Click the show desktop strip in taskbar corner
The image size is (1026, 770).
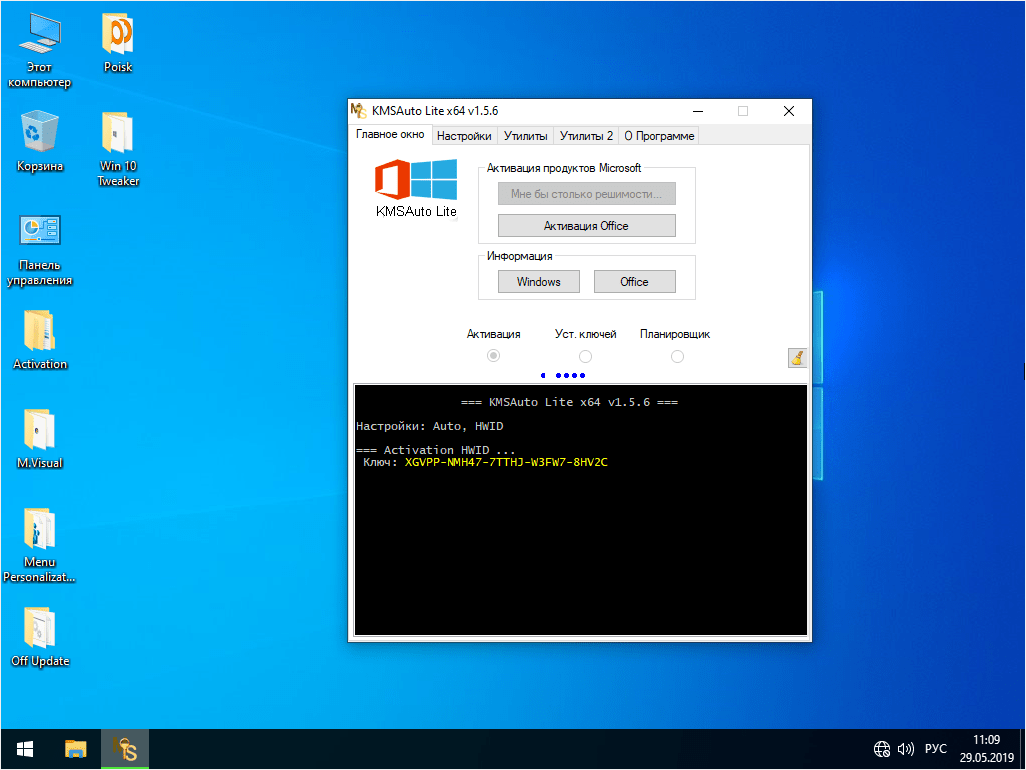pos(1022,749)
